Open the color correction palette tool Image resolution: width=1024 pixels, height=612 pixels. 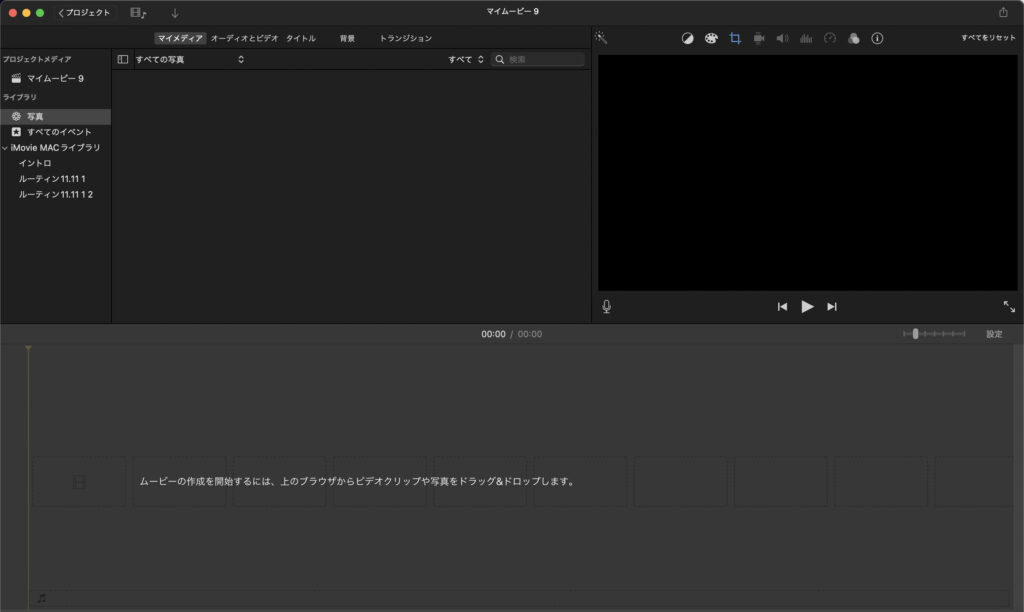point(711,38)
